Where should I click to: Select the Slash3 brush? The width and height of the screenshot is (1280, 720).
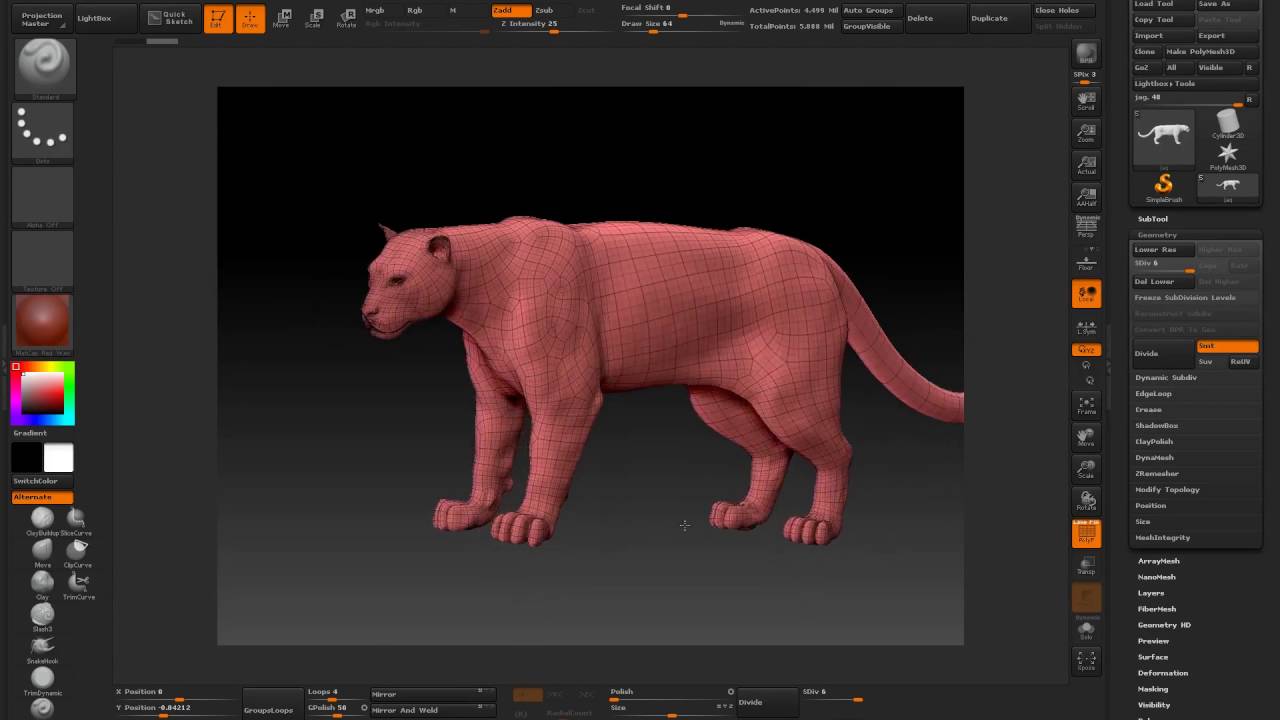click(42, 617)
